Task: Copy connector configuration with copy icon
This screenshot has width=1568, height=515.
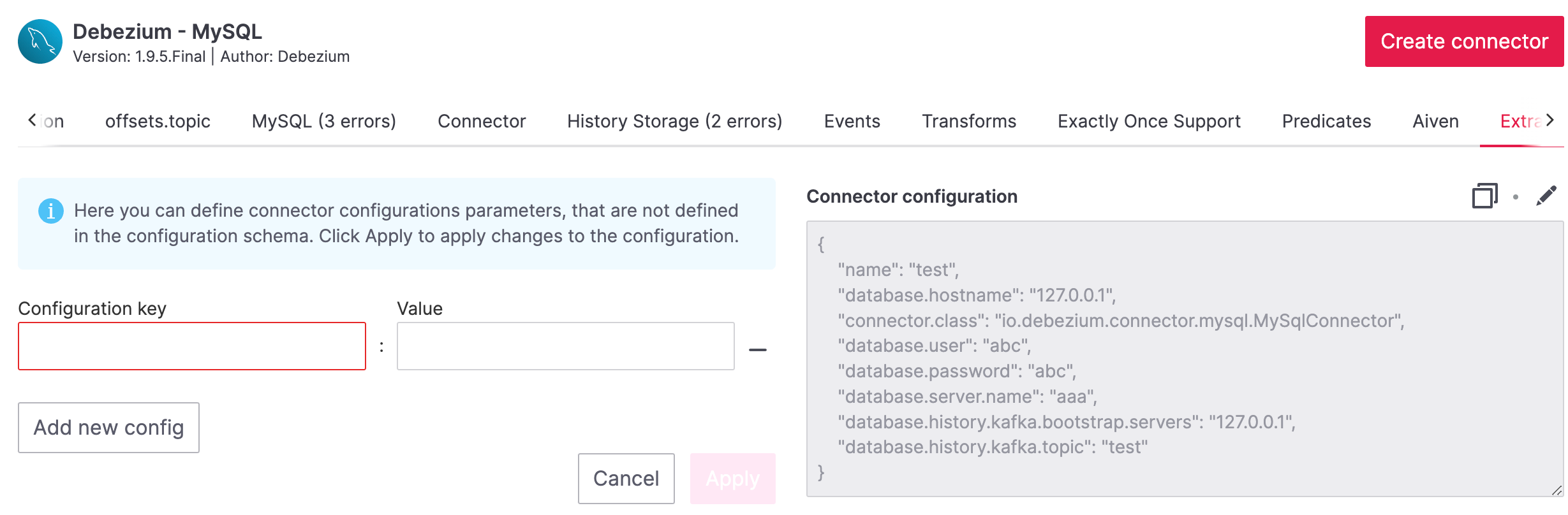Action: (1484, 196)
